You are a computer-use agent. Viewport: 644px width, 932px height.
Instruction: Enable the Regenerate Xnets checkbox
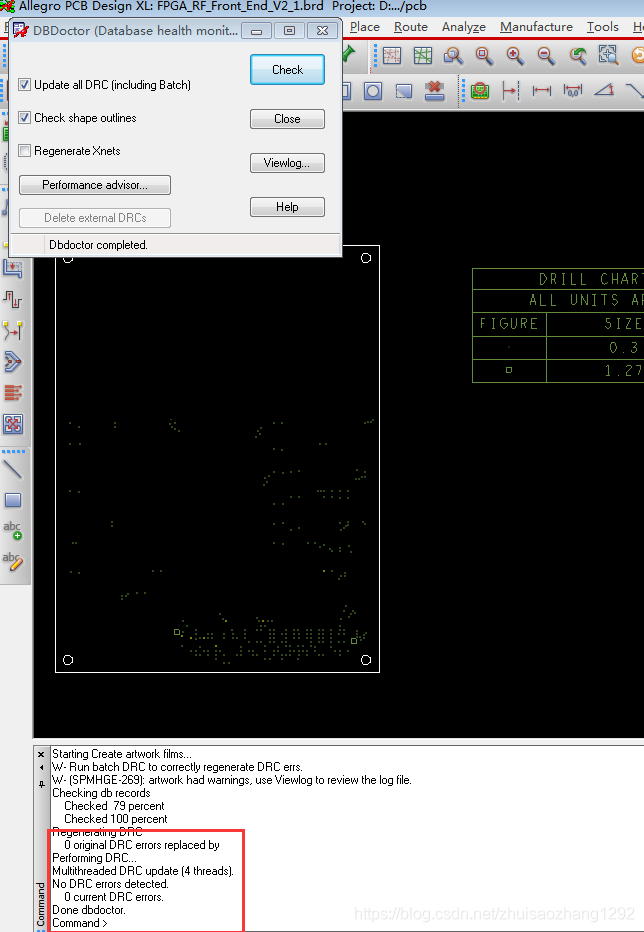[x=24, y=151]
